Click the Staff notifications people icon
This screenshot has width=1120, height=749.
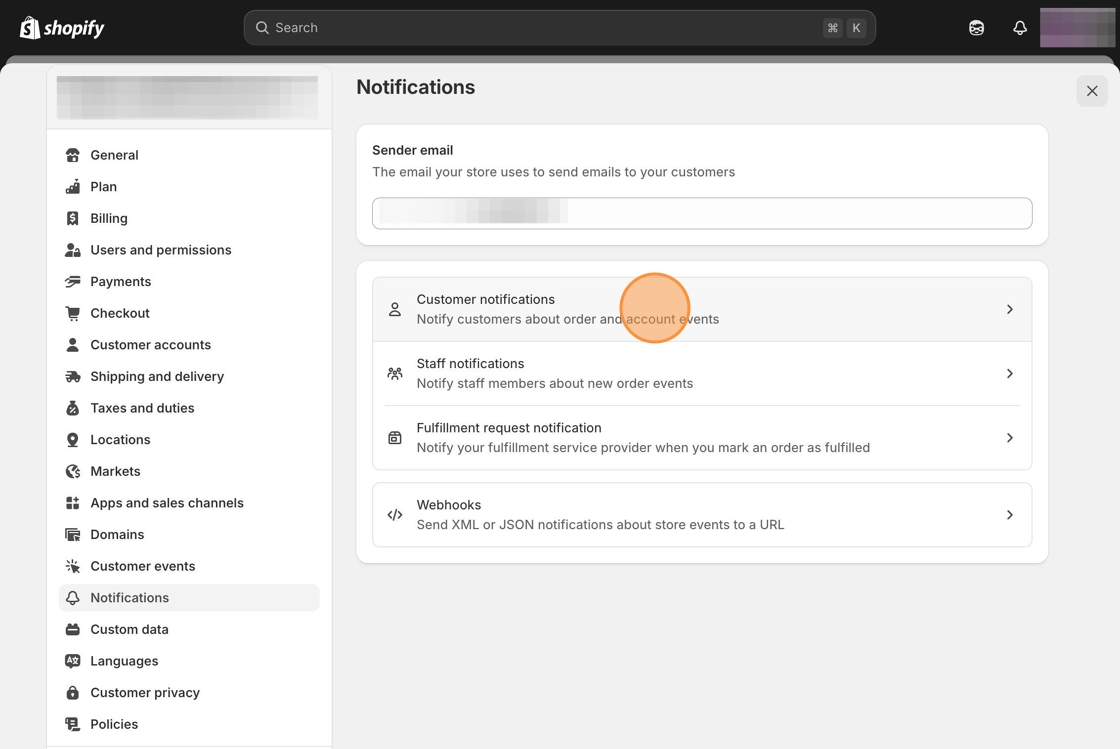[395, 374]
